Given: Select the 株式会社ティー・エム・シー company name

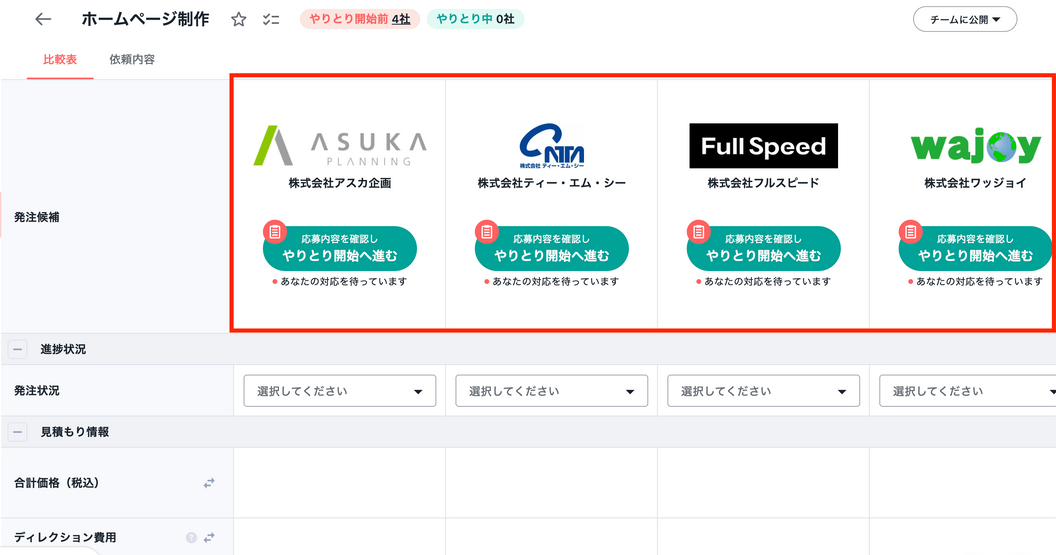Looking at the screenshot, I should point(552,183).
